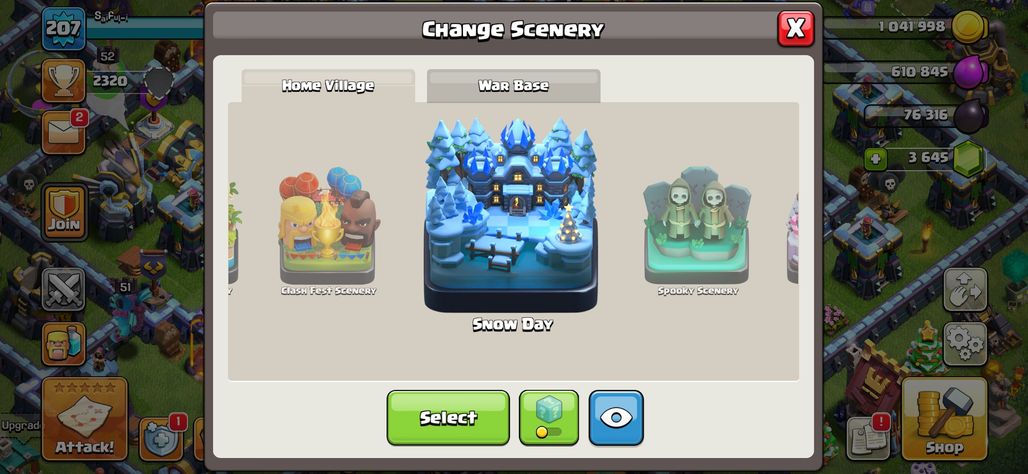The height and width of the screenshot is (474, 1028).
Task: Open the crossed swords battle log icon
Action: click(64, 289)
